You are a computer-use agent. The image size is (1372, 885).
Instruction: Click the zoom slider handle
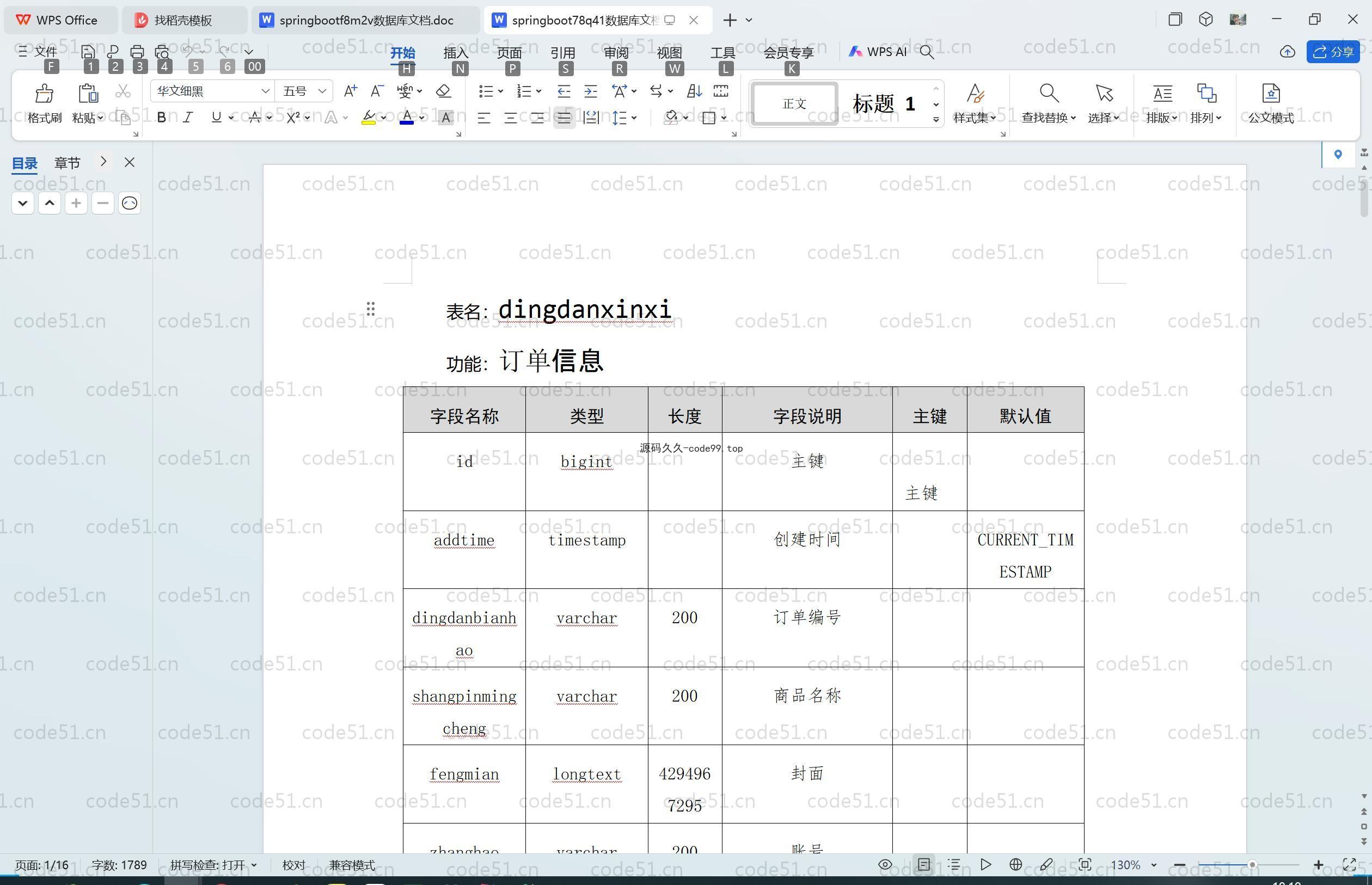1252,864
